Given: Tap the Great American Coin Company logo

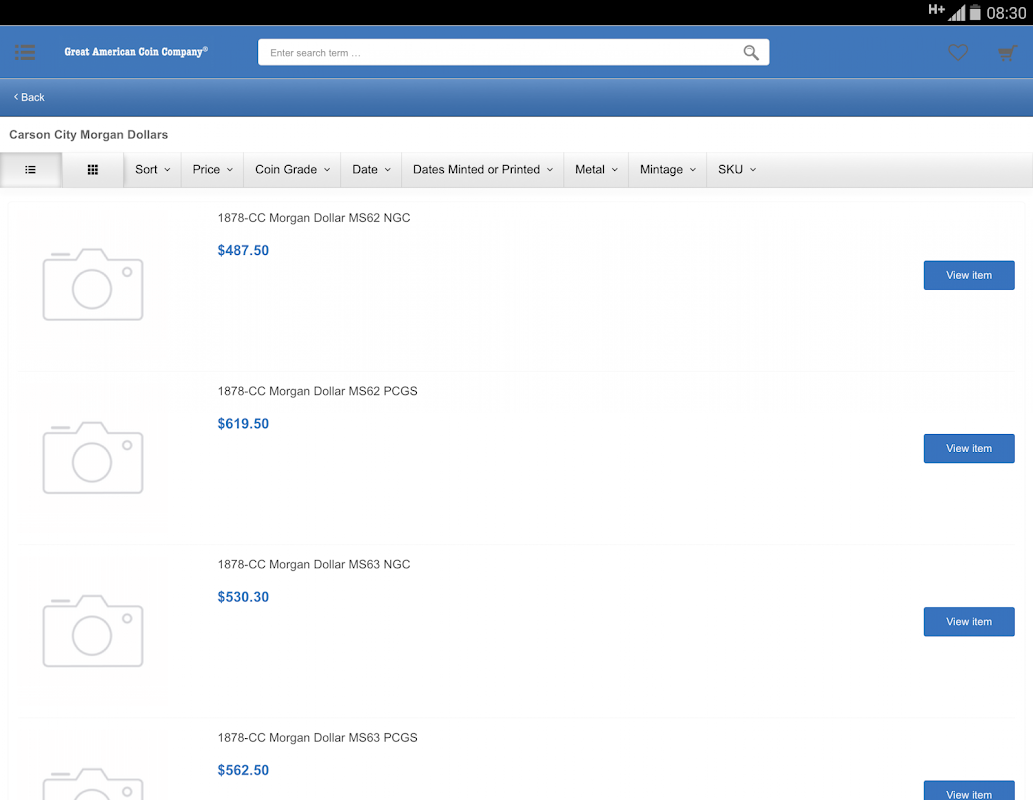Looking at the screenshot, I should [x=136, y=51].
